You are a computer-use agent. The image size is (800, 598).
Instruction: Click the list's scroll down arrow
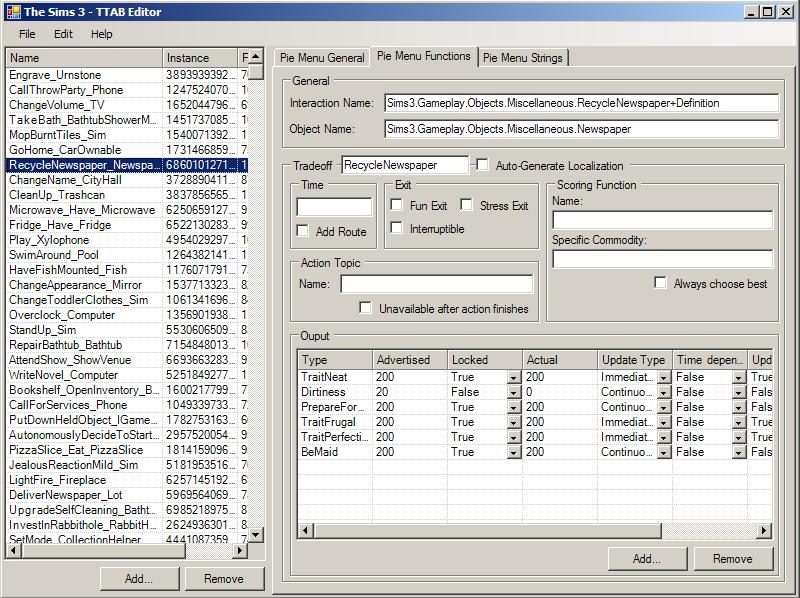256,535
